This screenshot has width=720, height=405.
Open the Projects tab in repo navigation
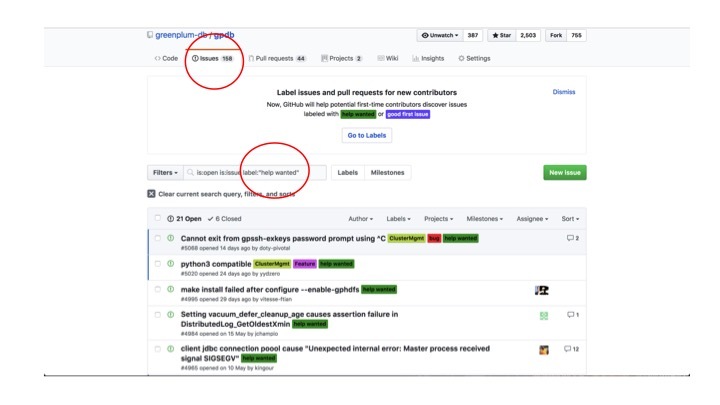click(342, 58)
